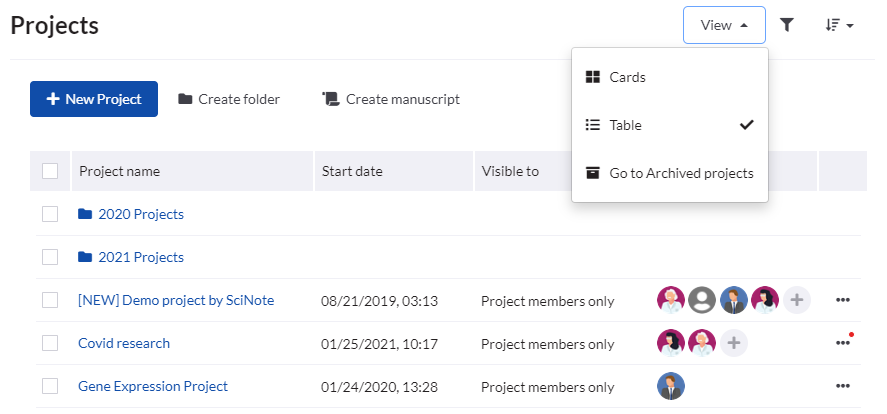This screenshot has width=887, height=414.
Task: Click Create folder button
Action: coord(229,99)
